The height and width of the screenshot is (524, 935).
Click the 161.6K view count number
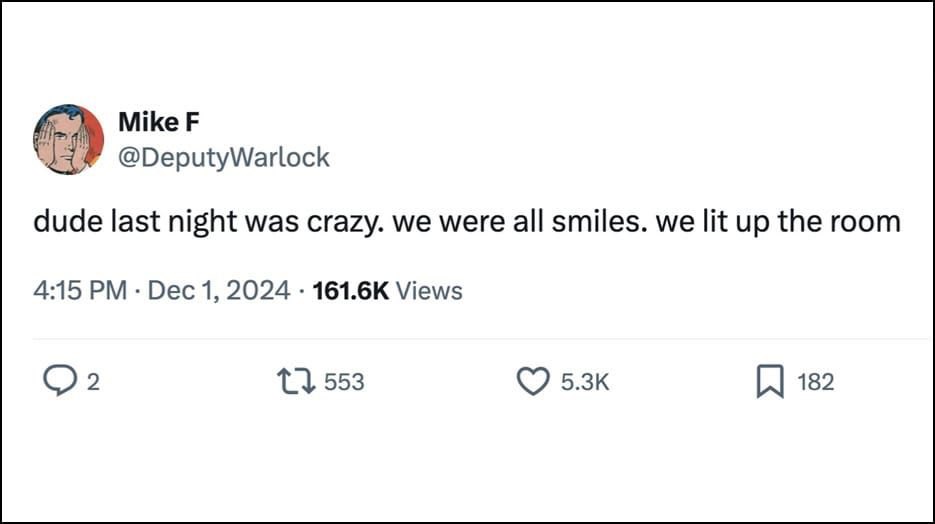(x=350, y=291)
